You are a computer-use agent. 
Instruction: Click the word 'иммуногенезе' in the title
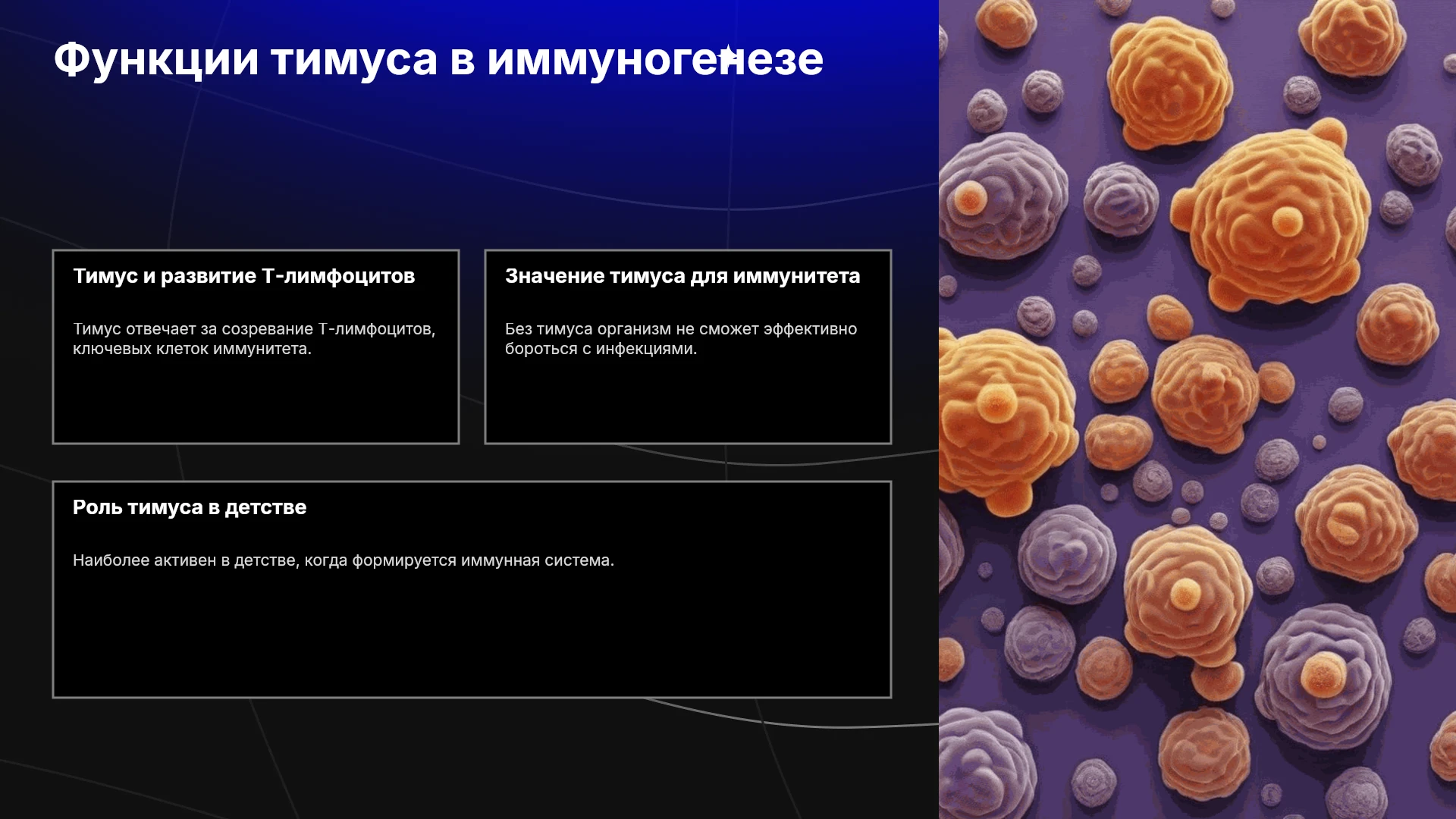point(655,59)
